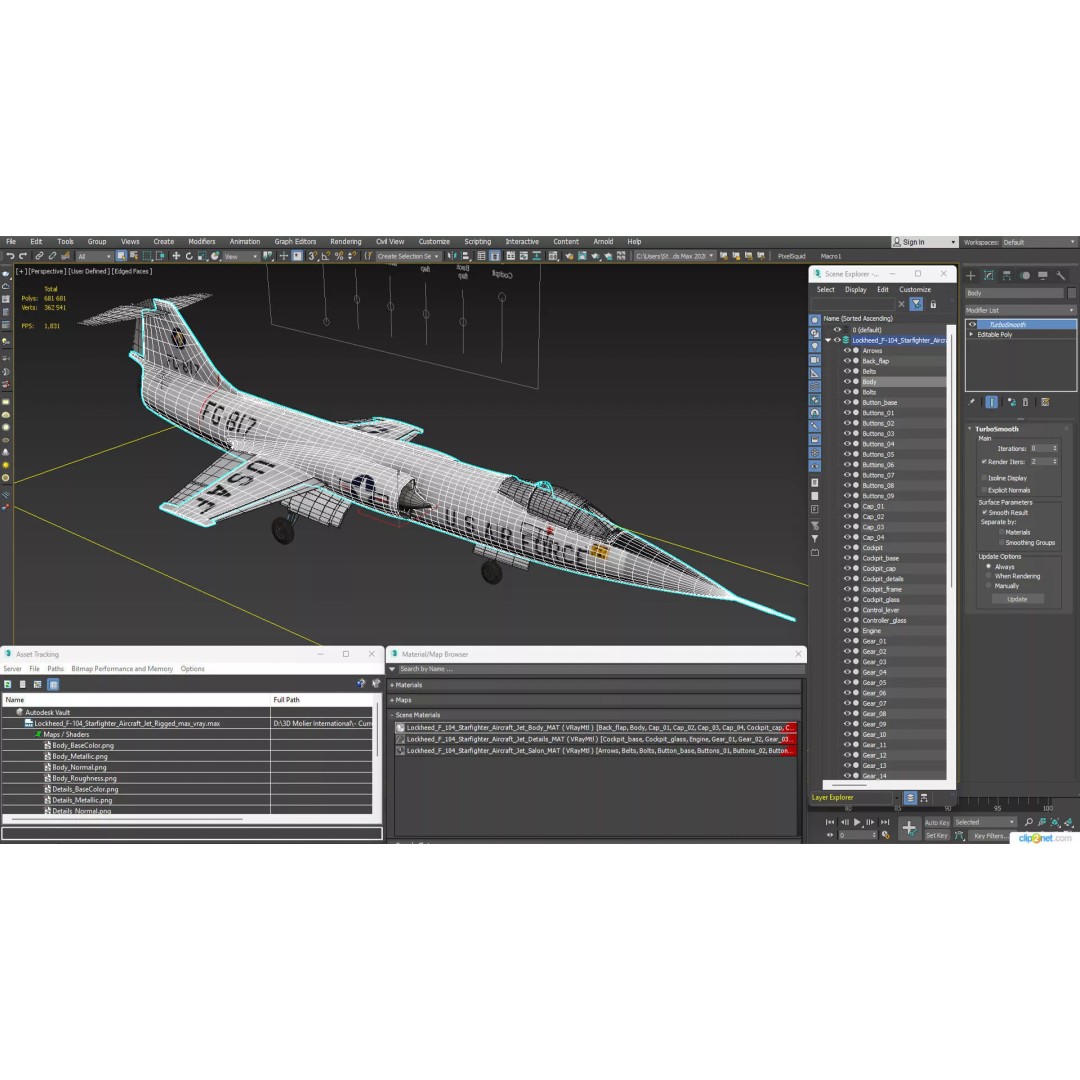Screen dimensions: 1080x1080
Task: Open the Scripting menu
Action: 477,242
